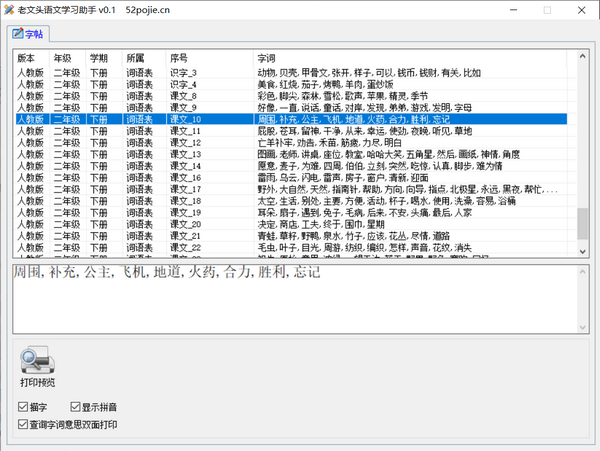Disable 查询字词意思双面打印 checkbox
600x451 pixels.
point(23,425)
